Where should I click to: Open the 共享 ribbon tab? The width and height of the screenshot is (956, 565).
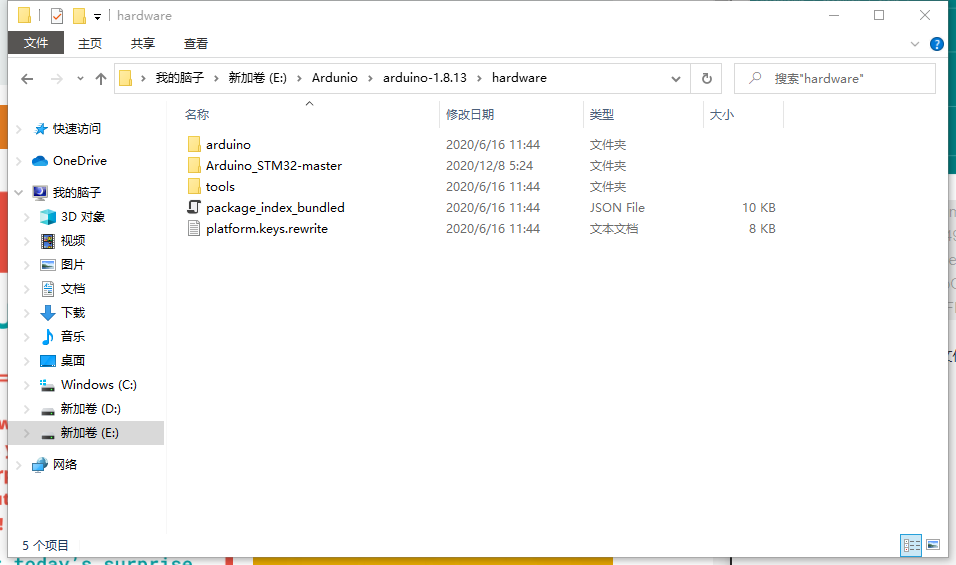pos(143,43)
